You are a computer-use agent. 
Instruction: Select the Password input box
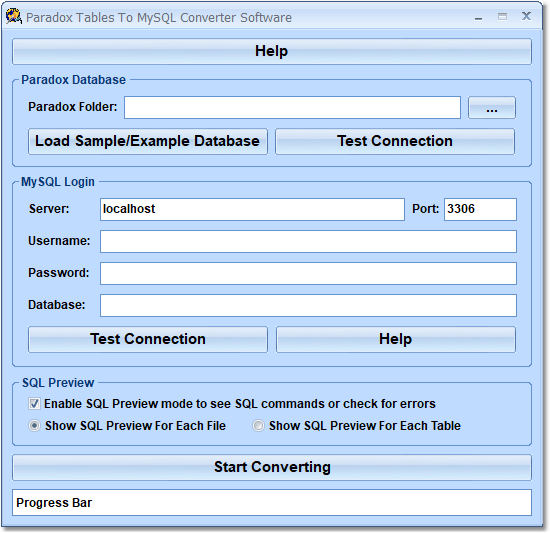(x=308, y=273)
